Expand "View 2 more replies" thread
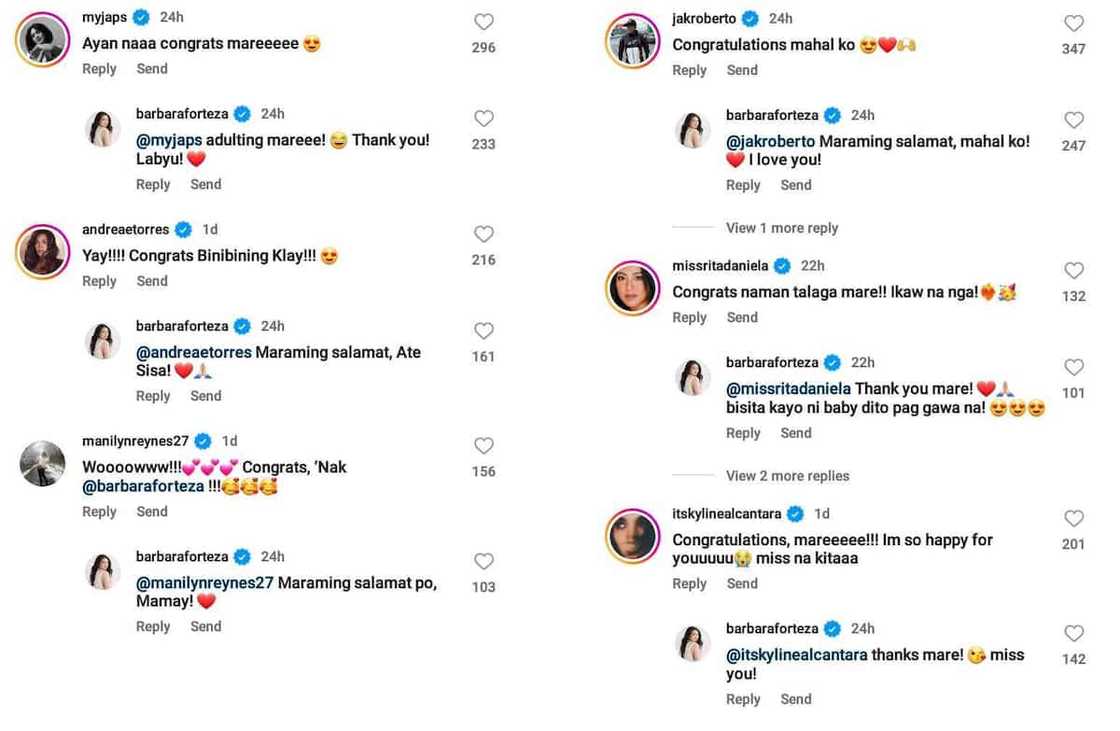Image resolution: width=1120 pixels, height=731 pixels. click(787, 476)
